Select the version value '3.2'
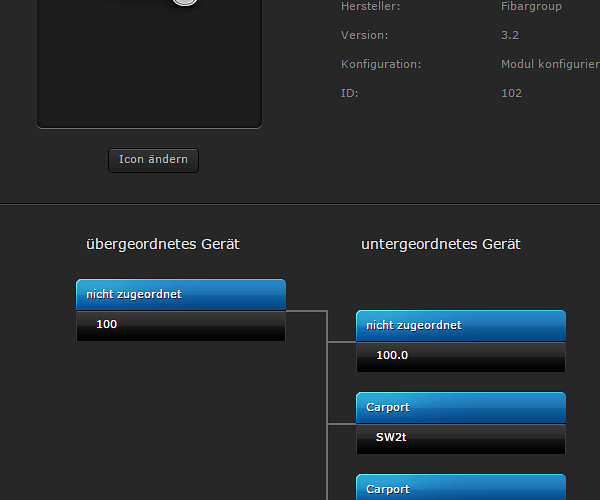The width and height of the screenshot is (600, 500). (510, 35)
